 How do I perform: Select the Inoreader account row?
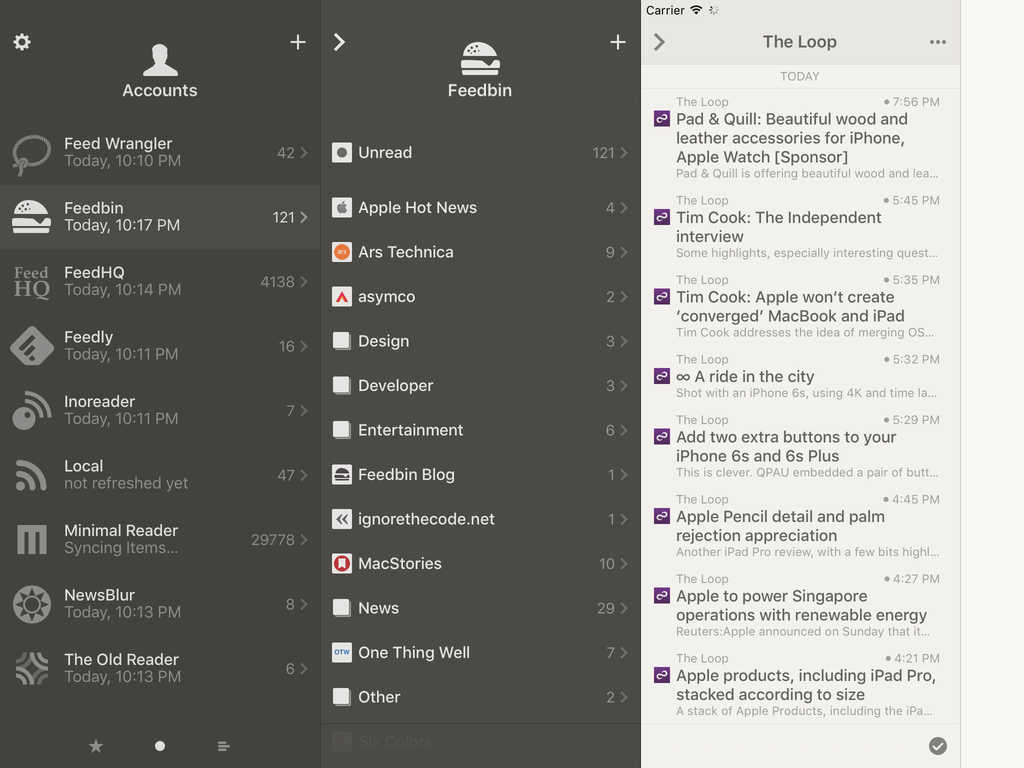tap(160, 410)
